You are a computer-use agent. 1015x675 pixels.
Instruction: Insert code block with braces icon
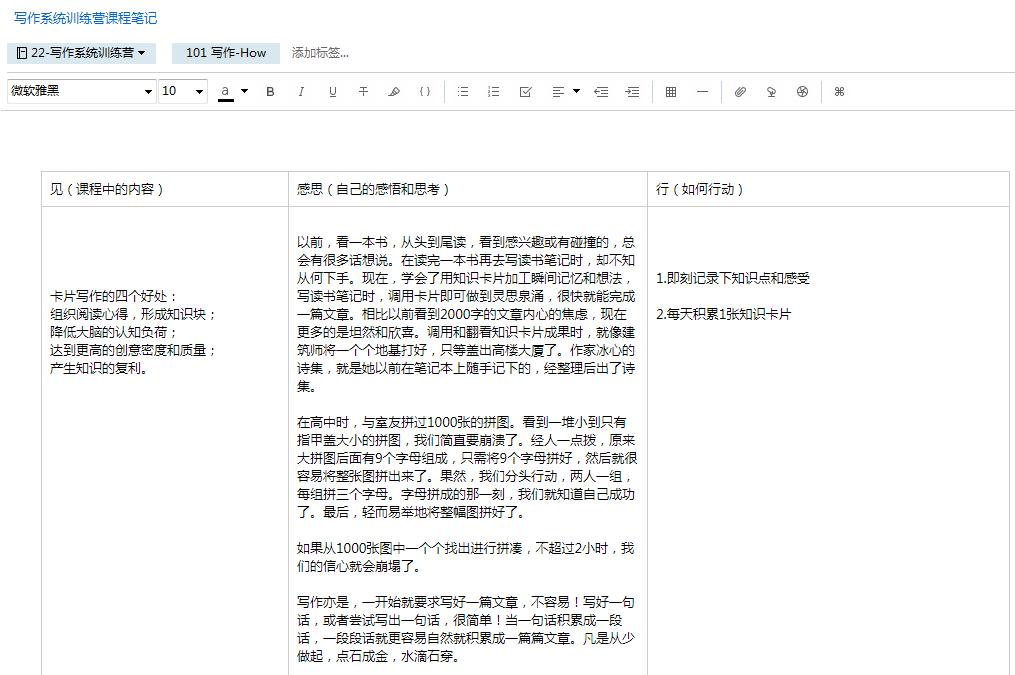pyautogui.click(x=425, y=92)
